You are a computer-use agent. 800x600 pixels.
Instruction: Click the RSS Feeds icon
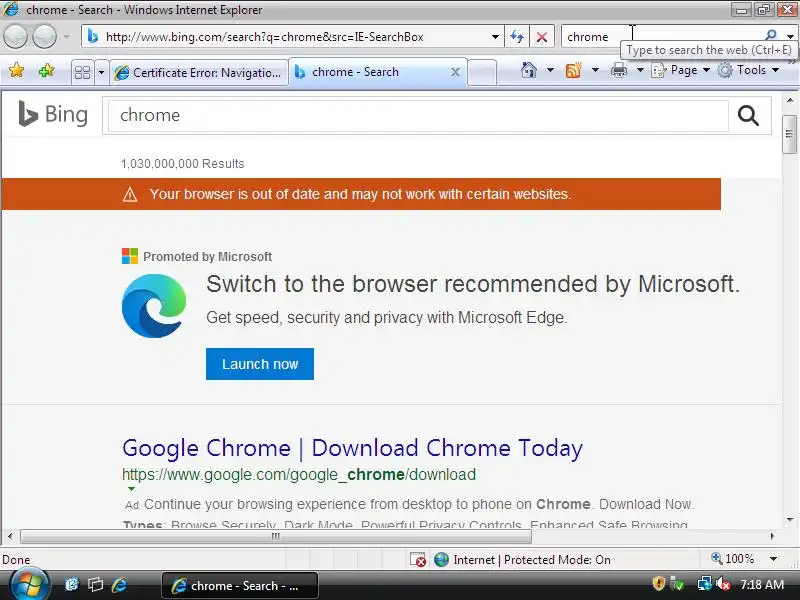pos(573,70)
